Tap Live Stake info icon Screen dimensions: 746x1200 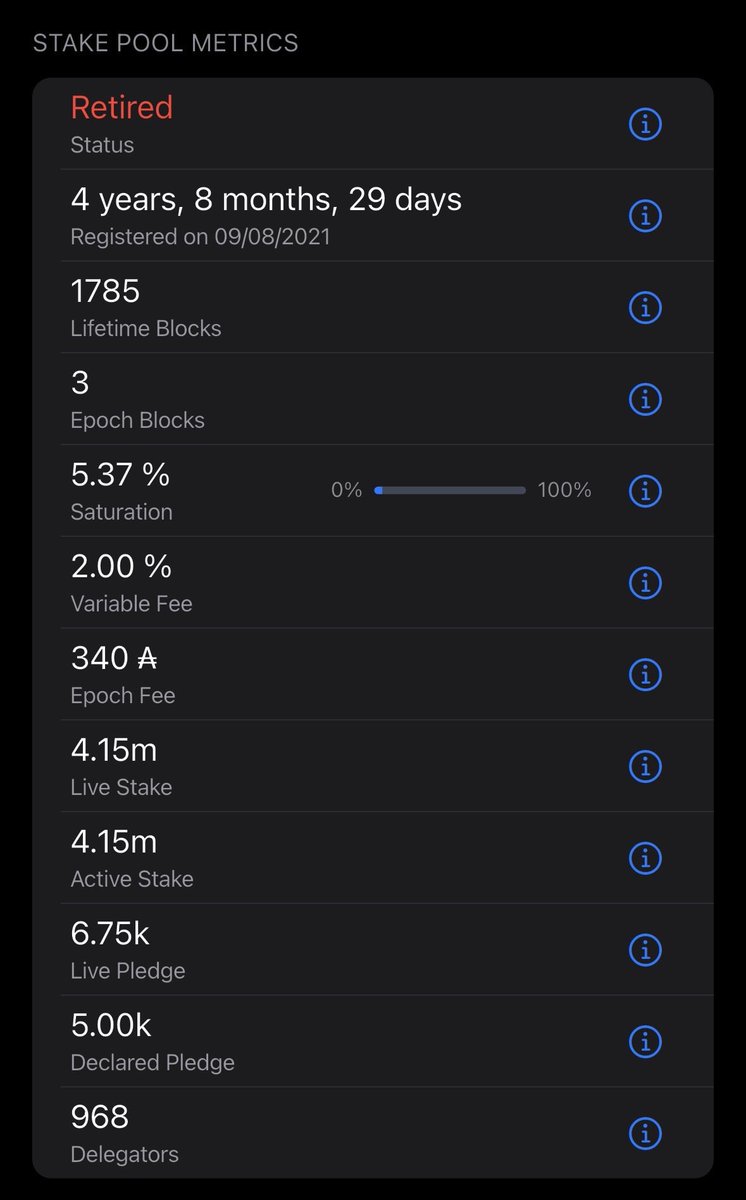coord(645,766)
